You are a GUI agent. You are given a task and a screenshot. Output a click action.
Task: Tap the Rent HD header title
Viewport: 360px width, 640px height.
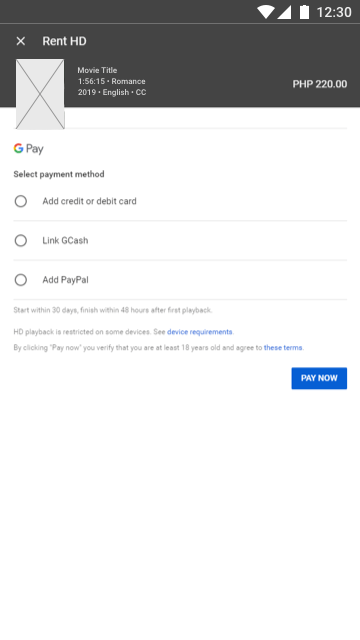[x=64, y=41]
